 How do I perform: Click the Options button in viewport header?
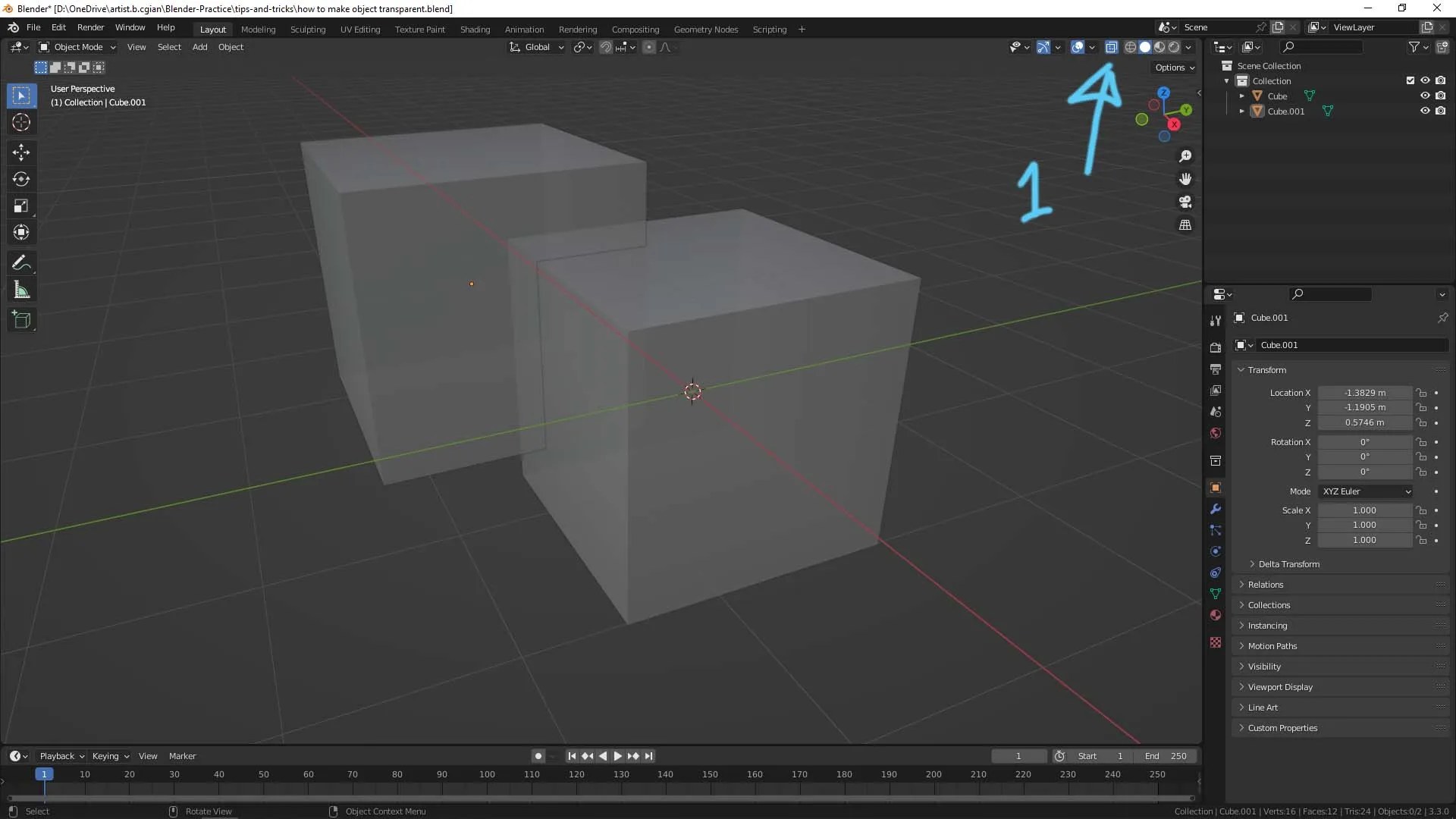click(1173, 67)
